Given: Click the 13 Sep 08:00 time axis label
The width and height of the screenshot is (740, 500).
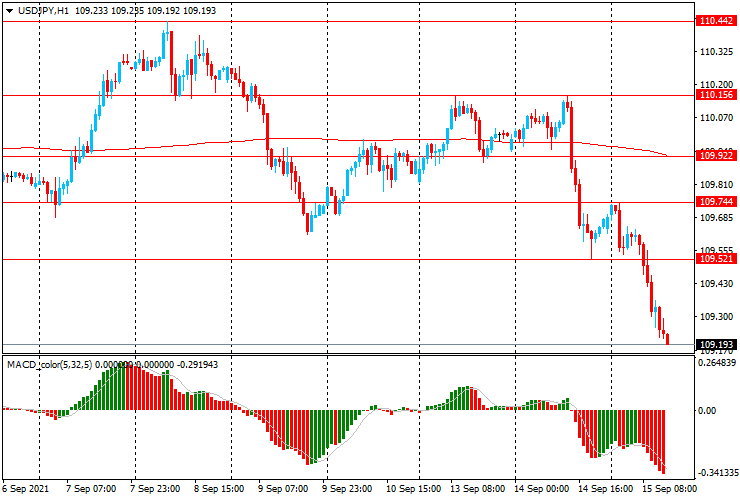Looking at the screenshot, I should pyautogui.click(x=478, y=488).
